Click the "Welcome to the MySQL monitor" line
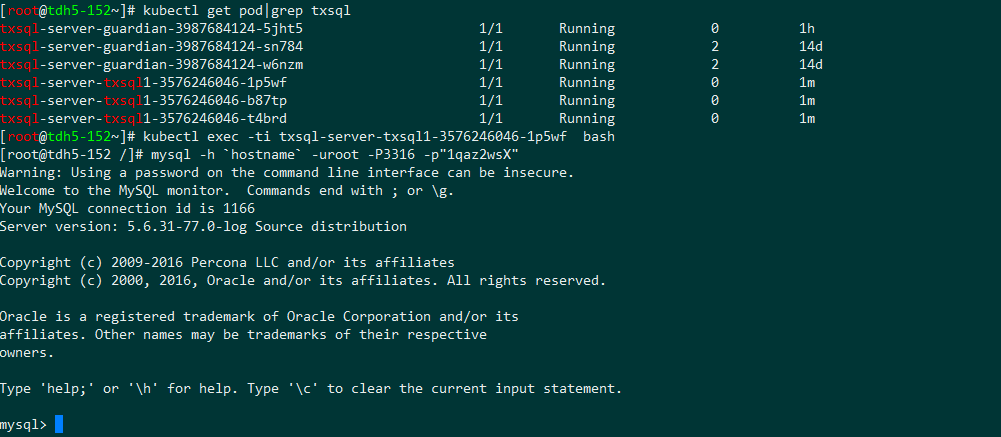 click(227, 190)
